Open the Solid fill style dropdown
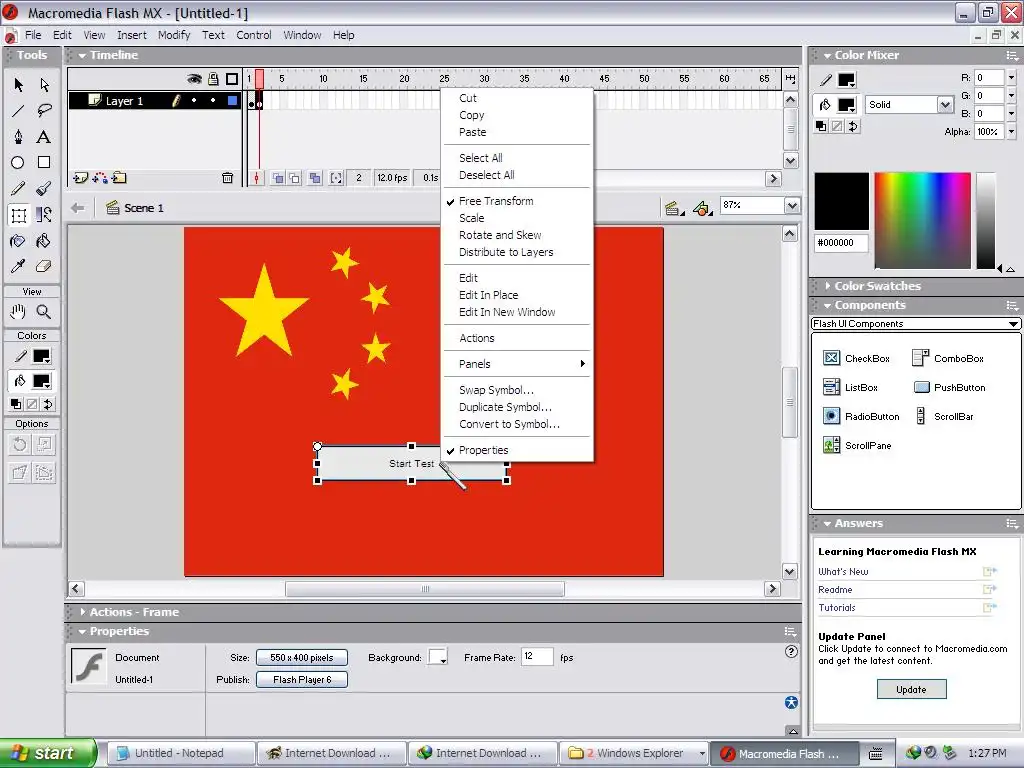 pyautogui.click(x=944, y=104)
